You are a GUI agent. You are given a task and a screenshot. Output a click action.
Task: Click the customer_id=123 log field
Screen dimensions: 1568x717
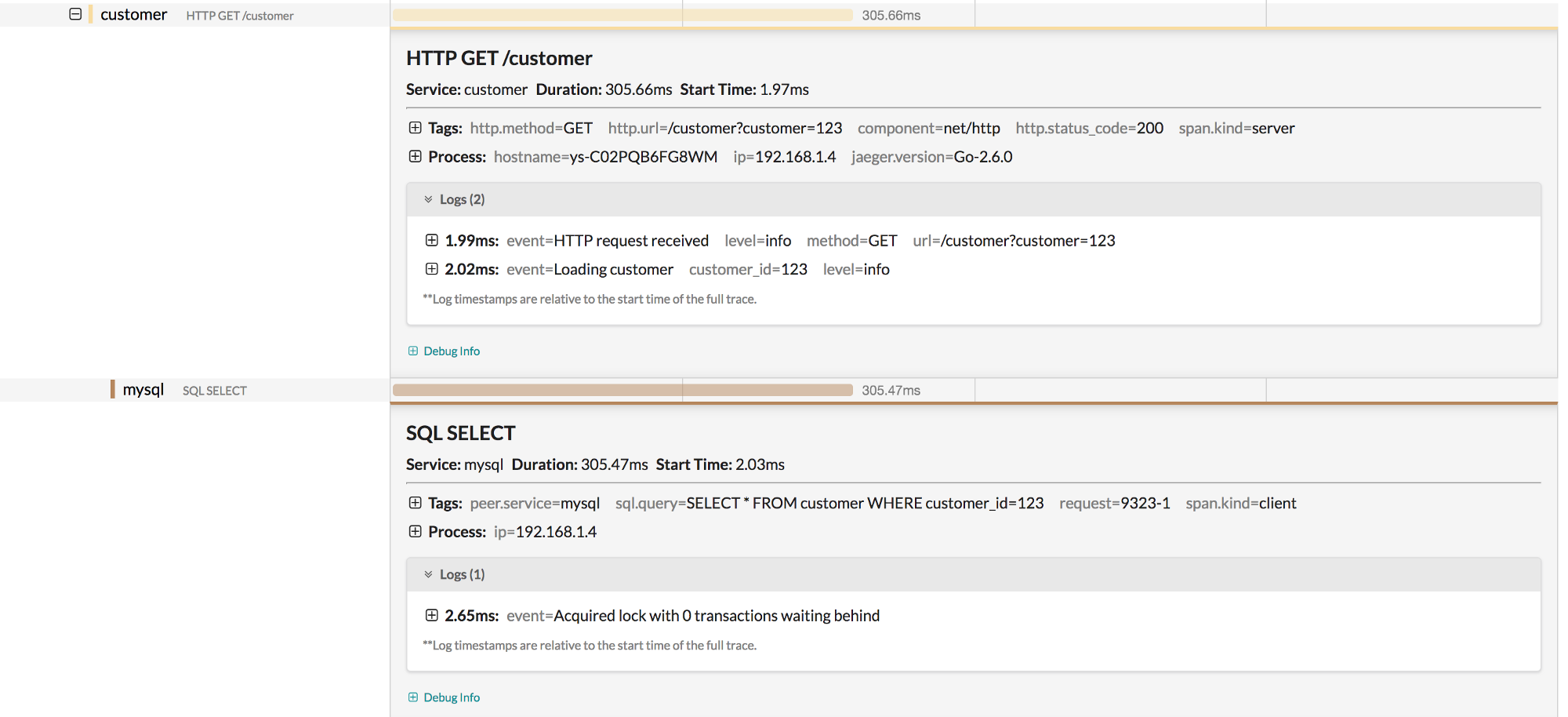click(x=748, y=269)
